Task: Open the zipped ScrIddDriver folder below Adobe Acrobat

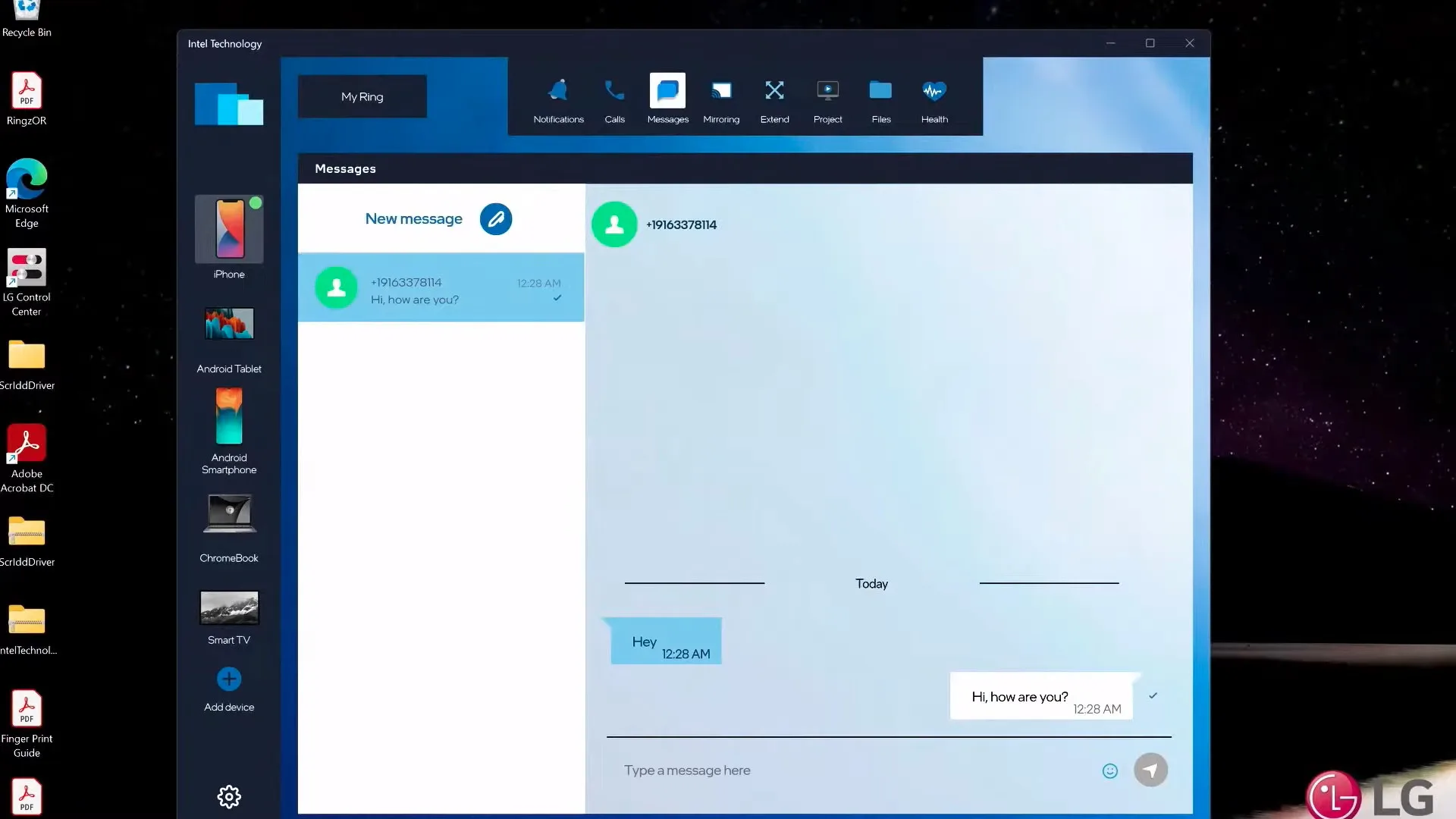Action: pos(27,541)
